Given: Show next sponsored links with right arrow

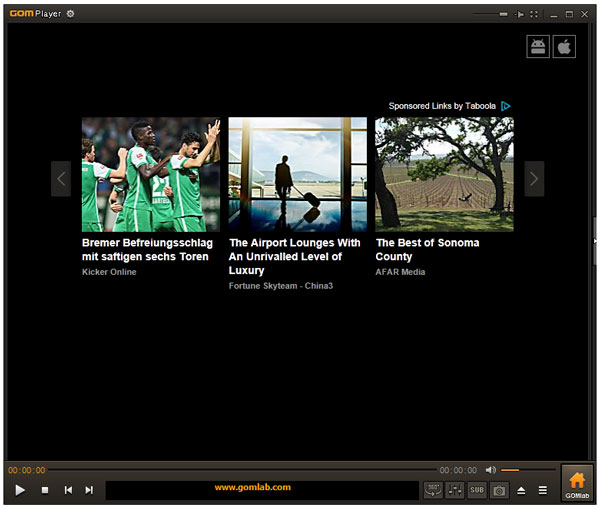Looking at the screenshot, I should tap(534, 179).
